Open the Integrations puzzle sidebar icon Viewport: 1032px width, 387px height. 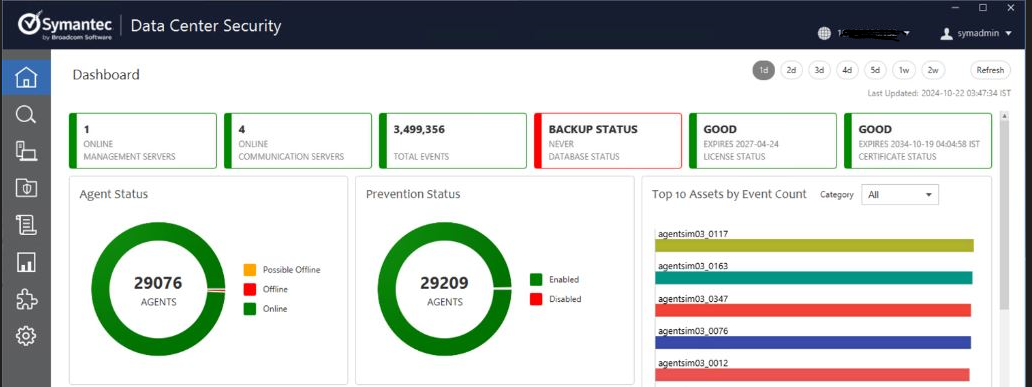pyautogui.click(x=26, y=299)
